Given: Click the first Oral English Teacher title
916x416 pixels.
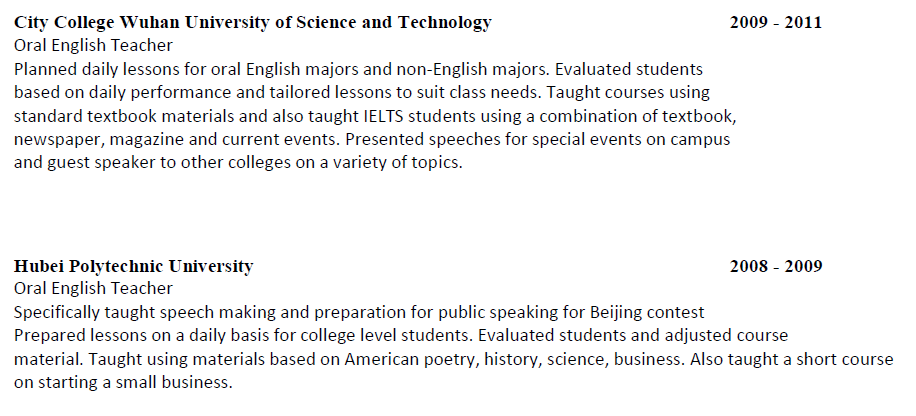Looking at the screenshot, I should coord(93,45).
